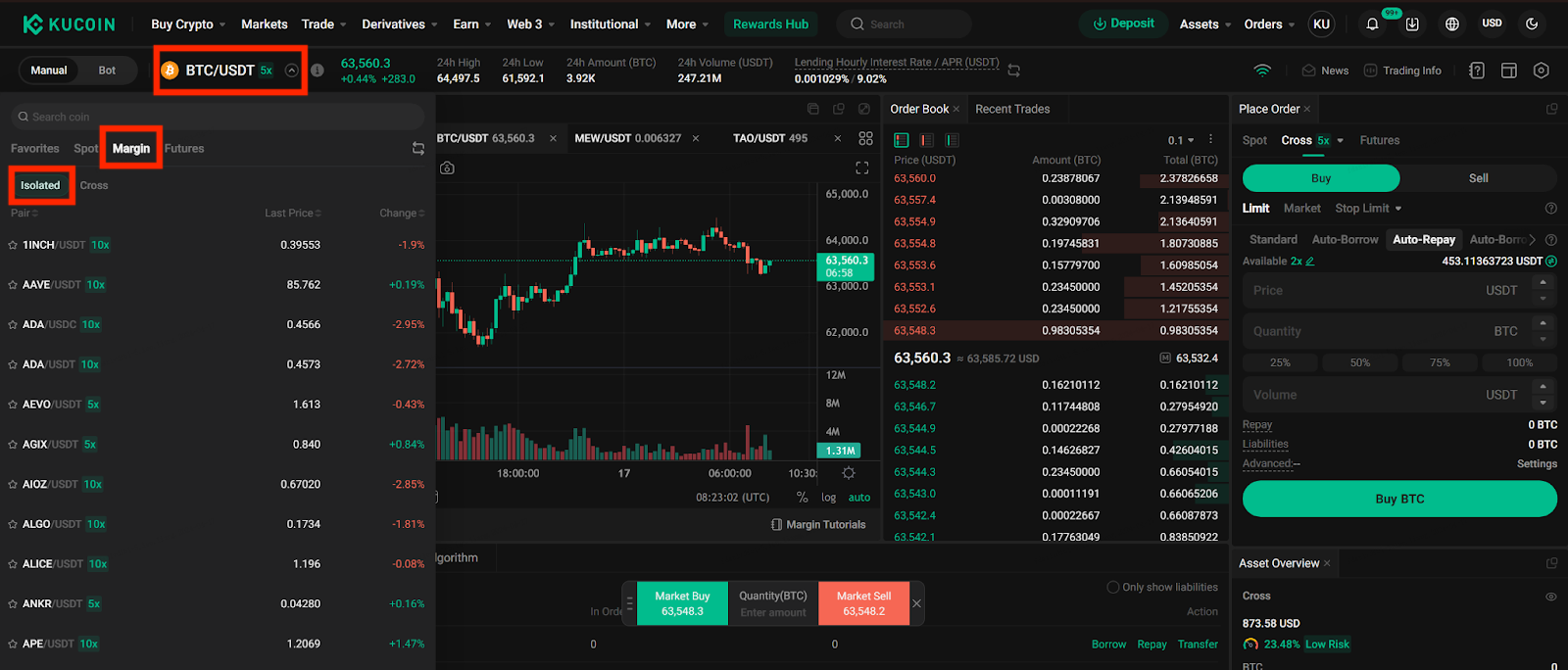Open the layout settings icon
This screenshot has width=1568, height=670.
[x=1509, y=71]
